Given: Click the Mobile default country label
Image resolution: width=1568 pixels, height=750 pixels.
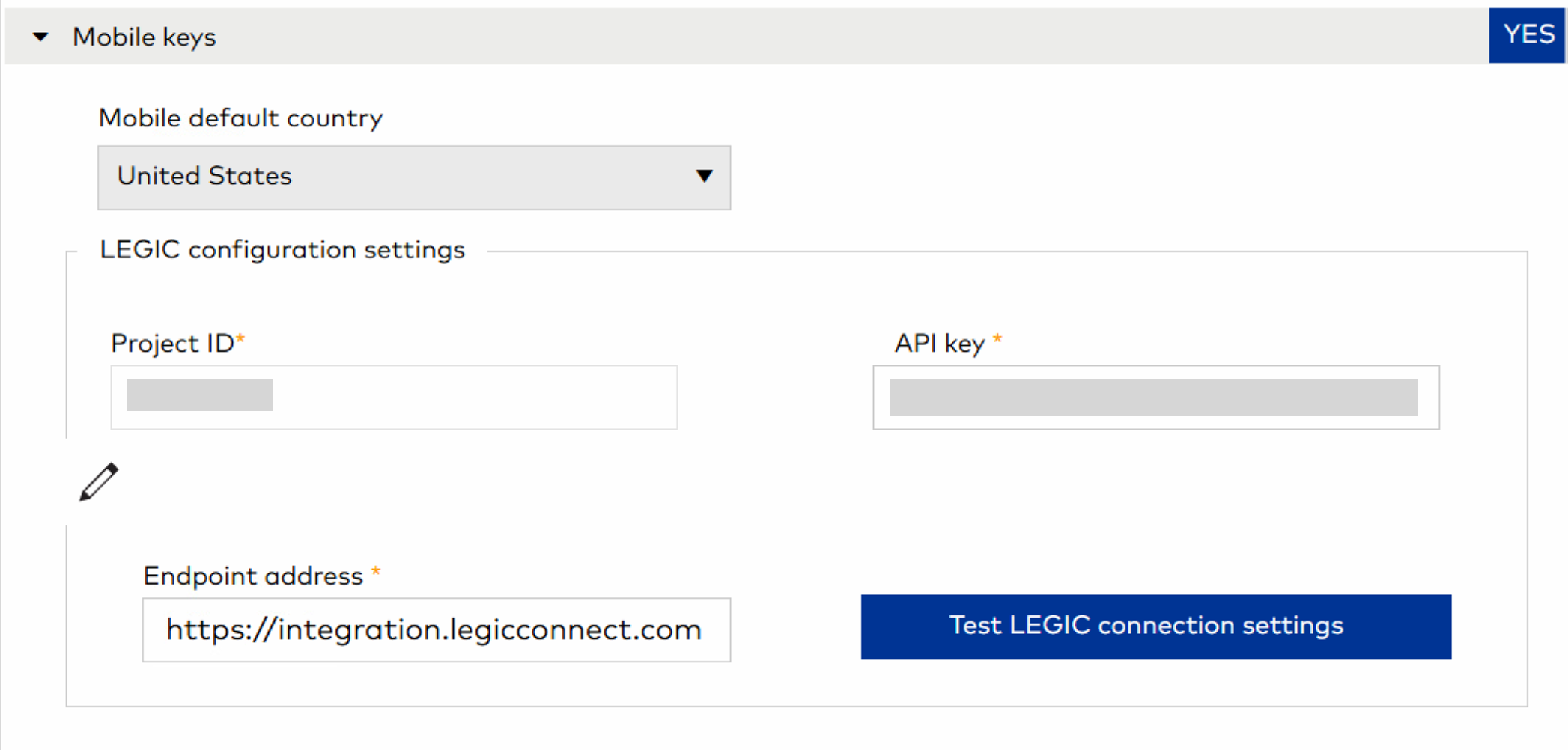Looking at the screenshot, I should 240,118.
